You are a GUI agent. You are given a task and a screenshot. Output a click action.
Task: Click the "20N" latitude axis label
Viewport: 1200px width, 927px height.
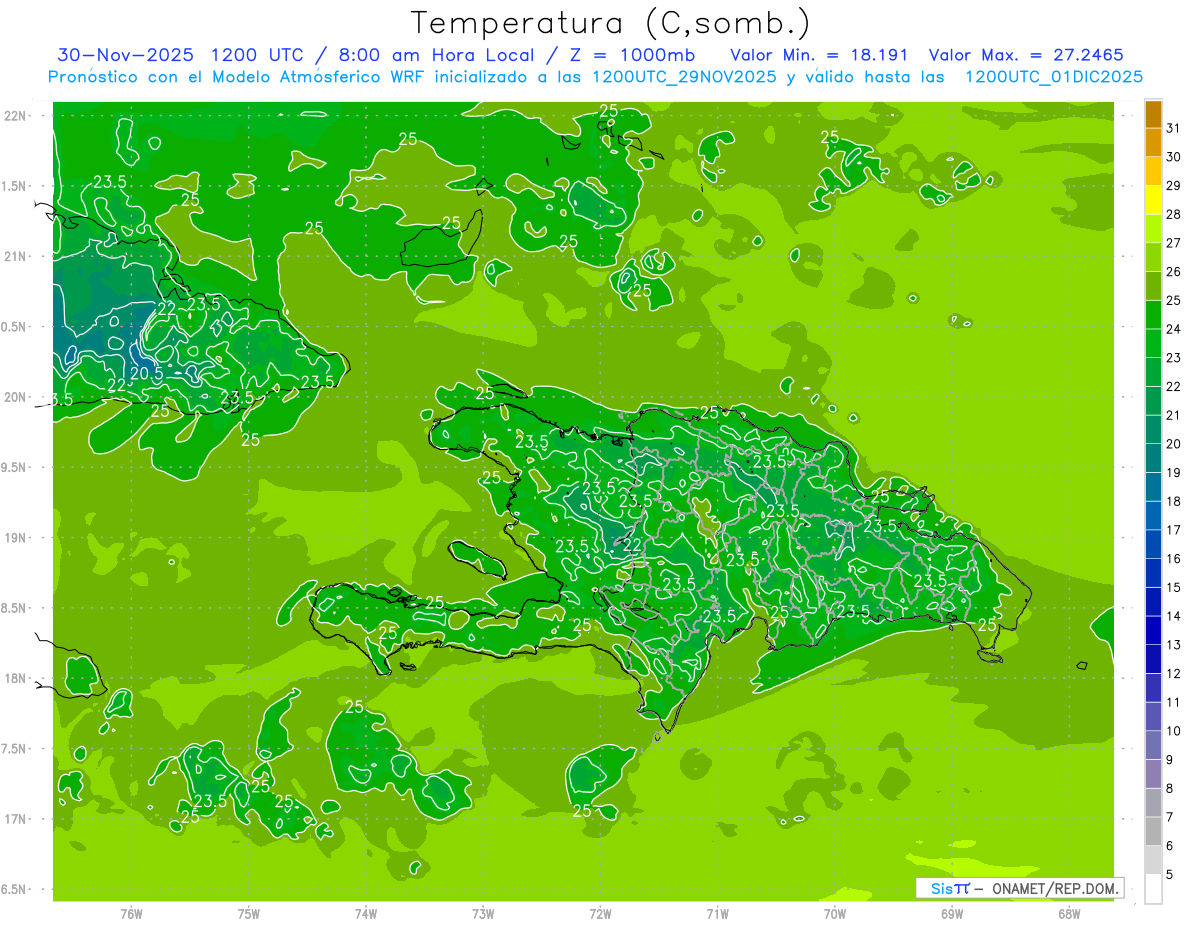[x=15, y=397]
